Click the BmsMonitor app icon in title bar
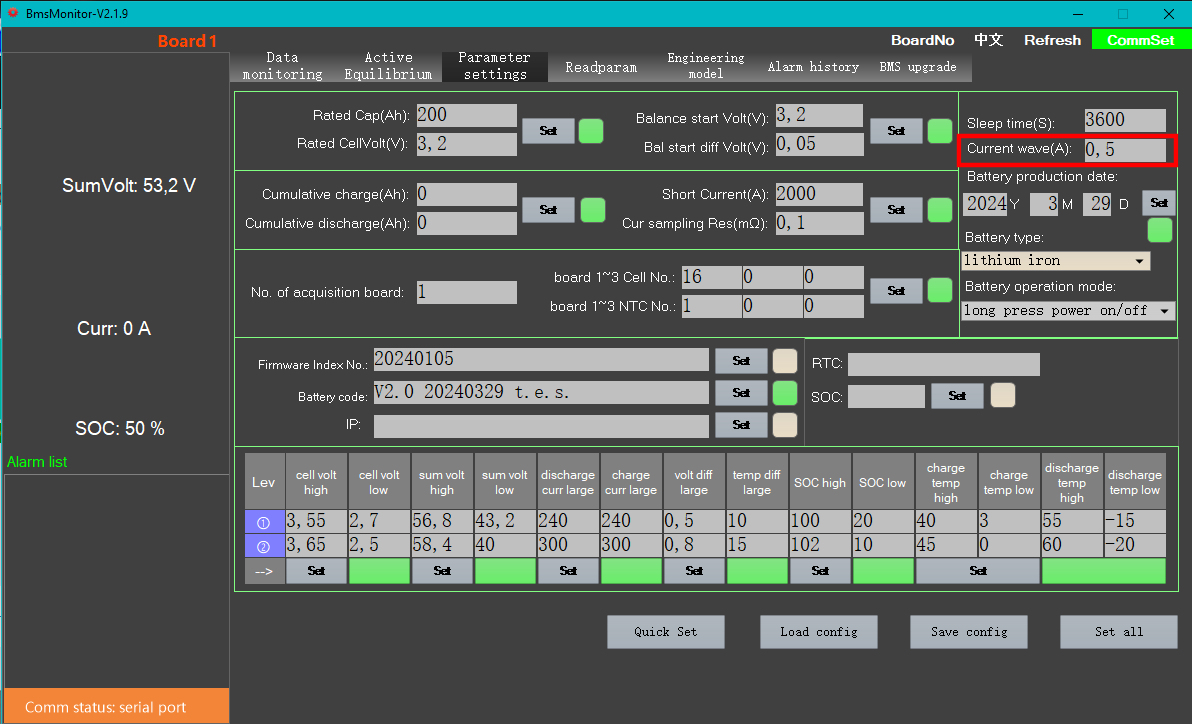 tap(13, 14)
